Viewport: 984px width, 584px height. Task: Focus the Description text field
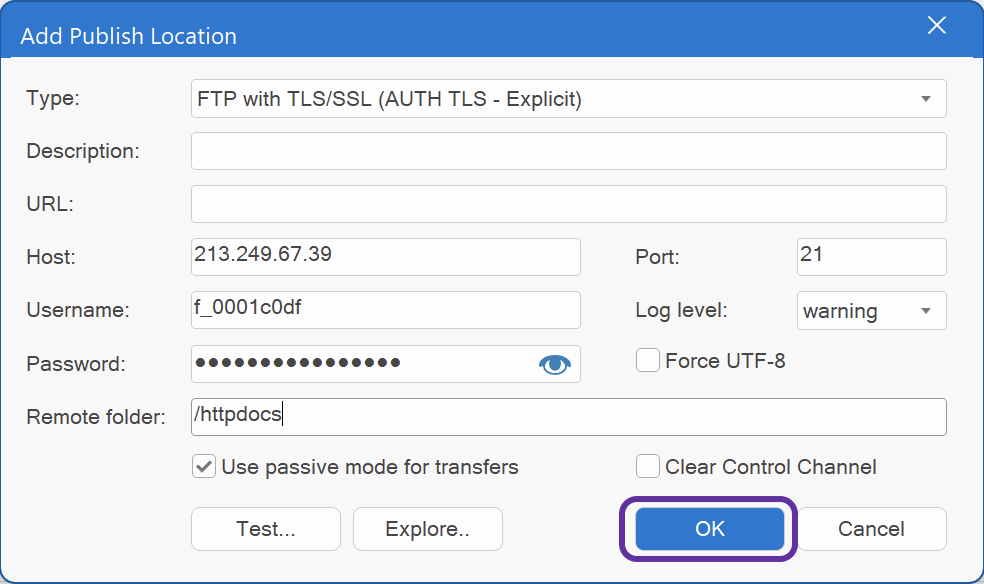click(x=568, y=151)
